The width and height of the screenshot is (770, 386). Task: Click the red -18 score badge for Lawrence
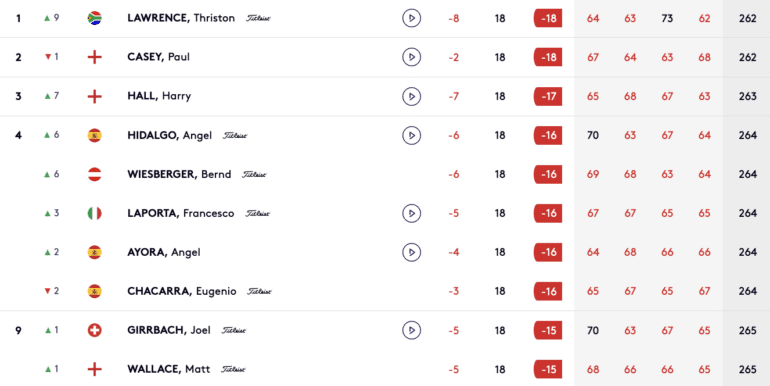(x=548, y=18)
